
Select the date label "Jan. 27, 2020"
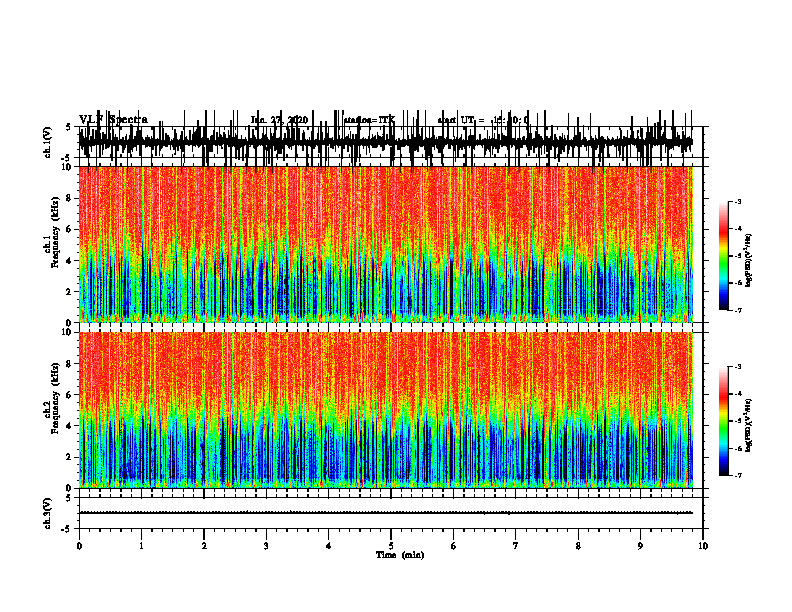(279, 120)
